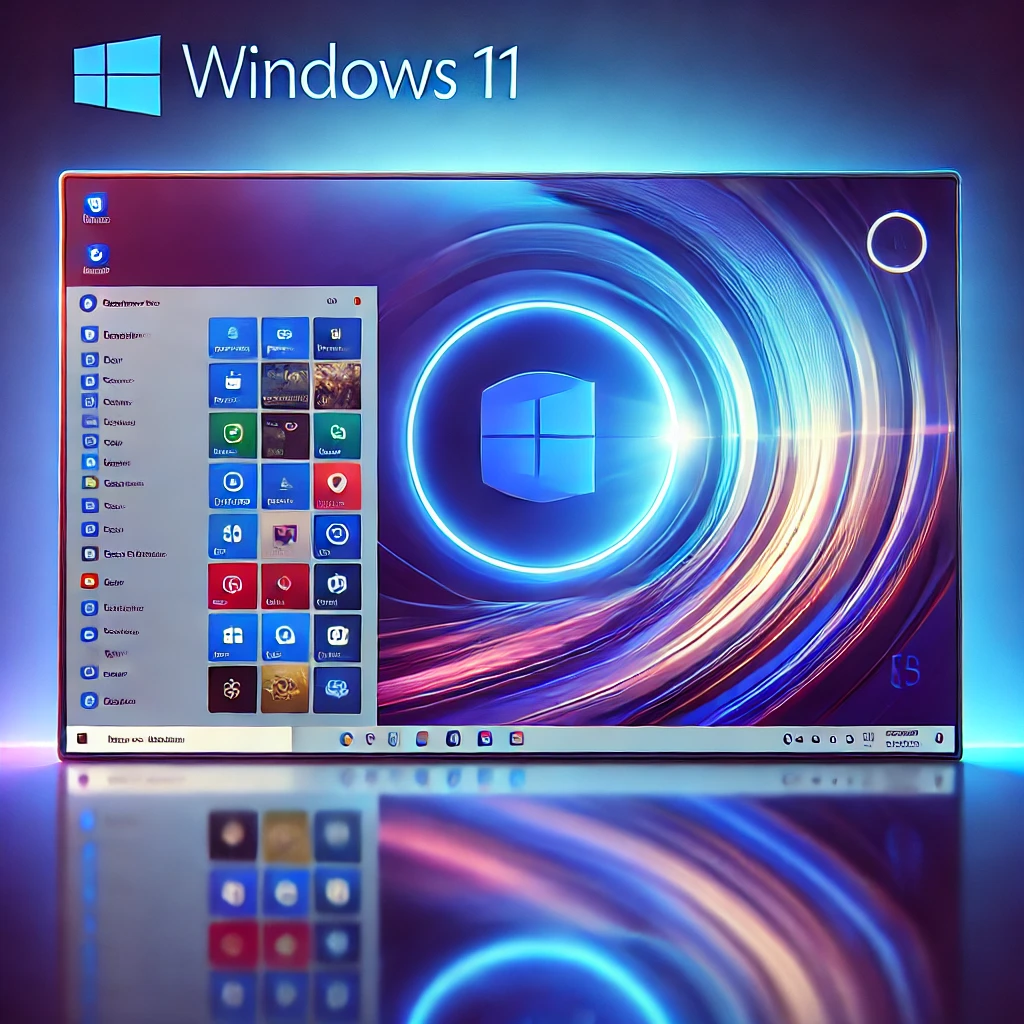
Task: Launch the dark blue tile with cloud icon
Action: pos(337,690)
